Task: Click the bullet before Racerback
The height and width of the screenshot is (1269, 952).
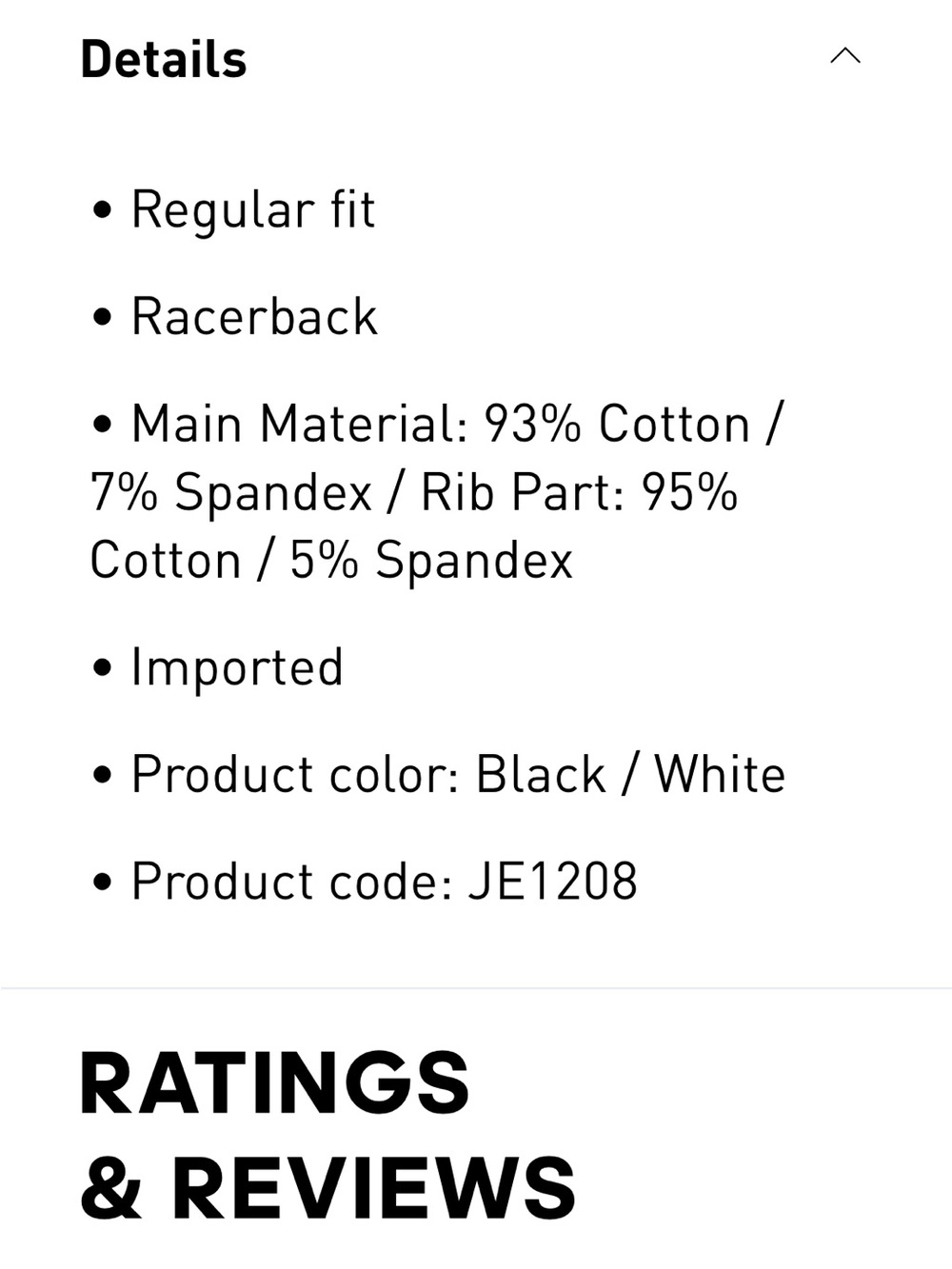Action: pos(103,317)
